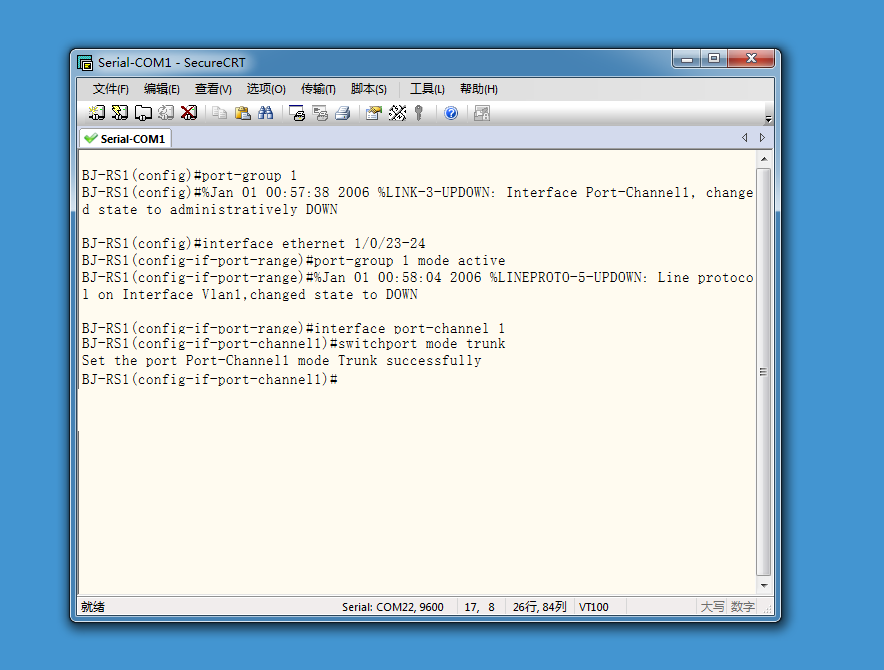Click the vertical scrollbar thumb
Viewport: 884px width, 670px height.
tap(763, 372)
